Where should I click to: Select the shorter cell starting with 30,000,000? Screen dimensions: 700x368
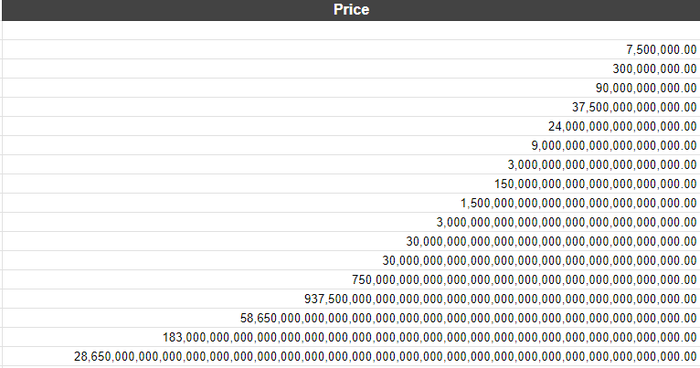coord(351,241)
